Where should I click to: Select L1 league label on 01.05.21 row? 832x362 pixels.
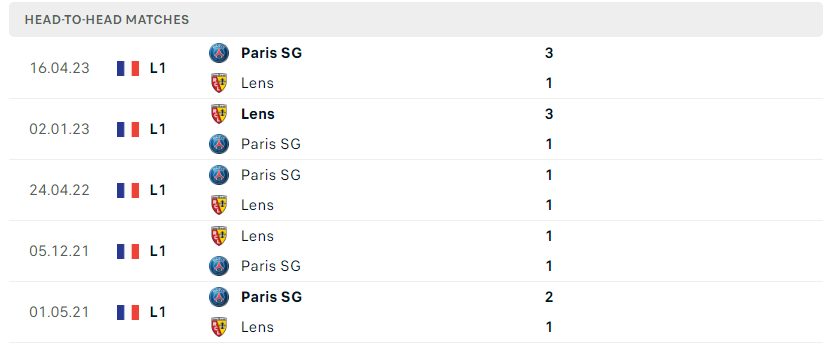coord(158,312)
